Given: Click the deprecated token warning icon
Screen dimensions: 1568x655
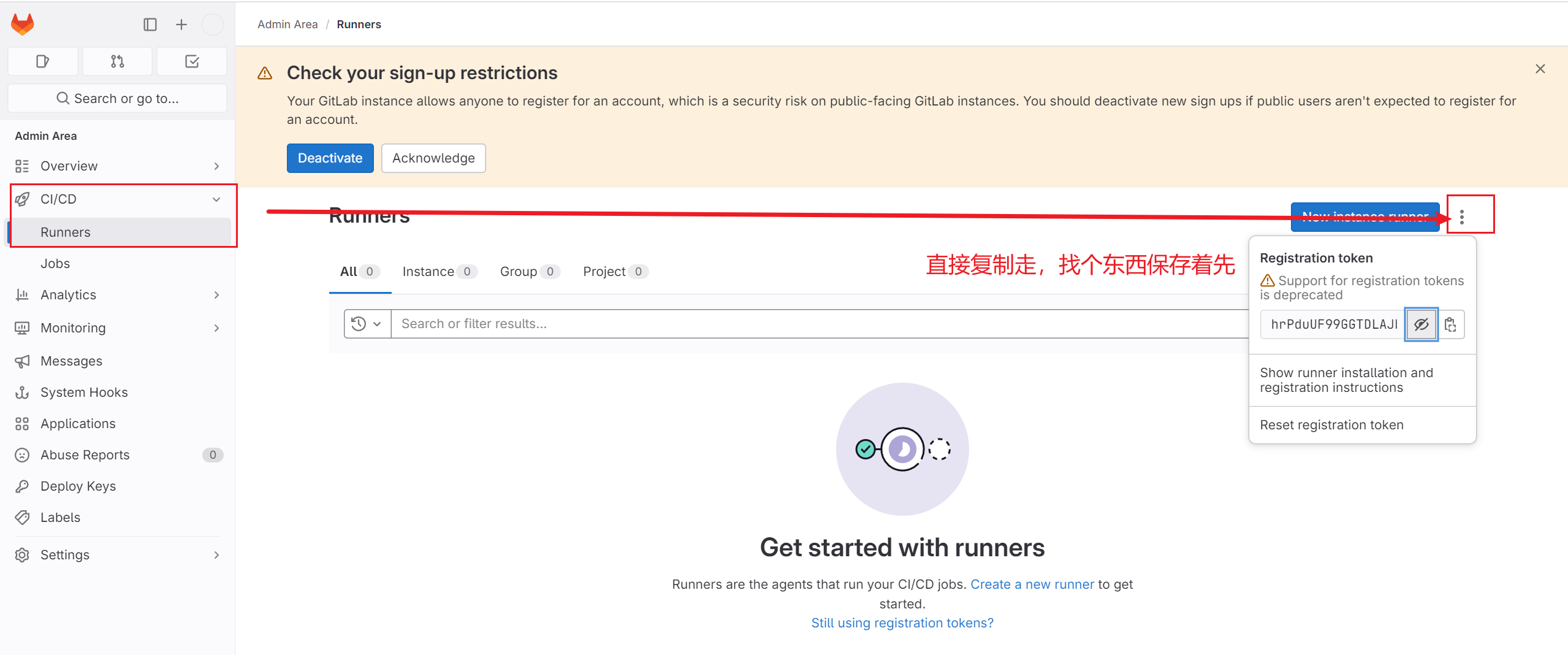Looking at the screenshot, I should pos(1268,281).
